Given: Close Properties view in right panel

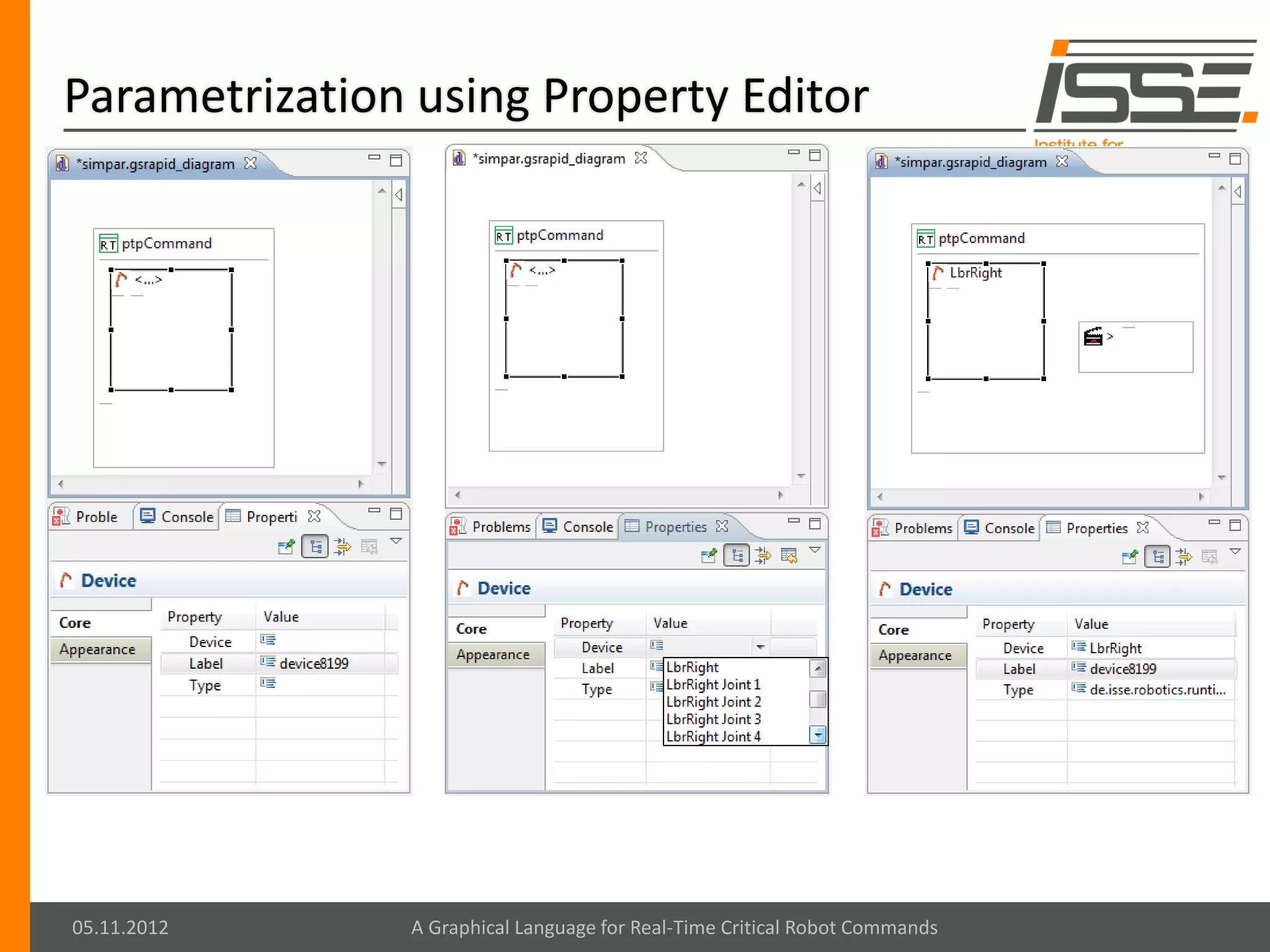Looking at the screenshot, I should pos(1143,527).
